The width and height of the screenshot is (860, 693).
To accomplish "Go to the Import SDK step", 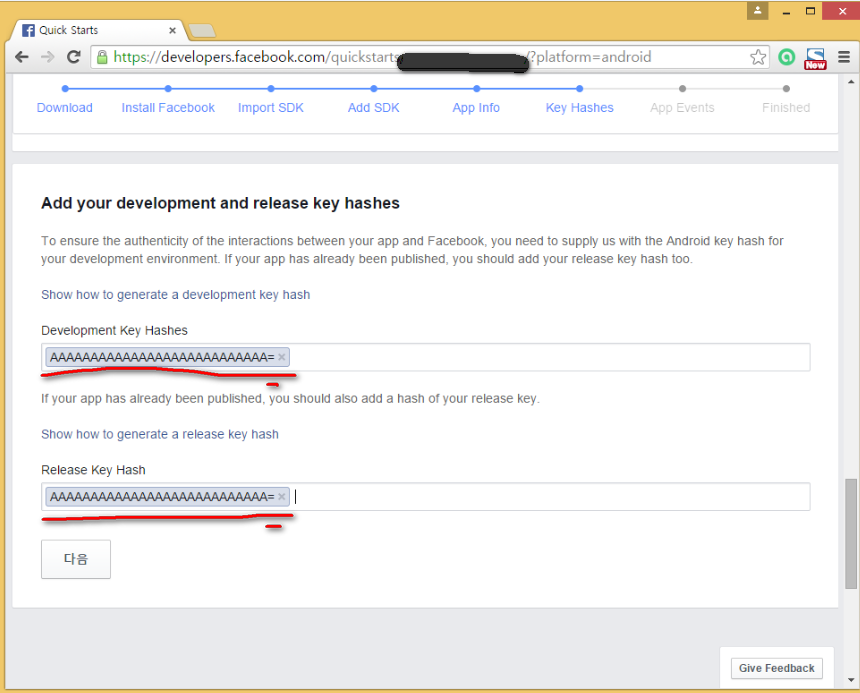I will tap(270, 107).
